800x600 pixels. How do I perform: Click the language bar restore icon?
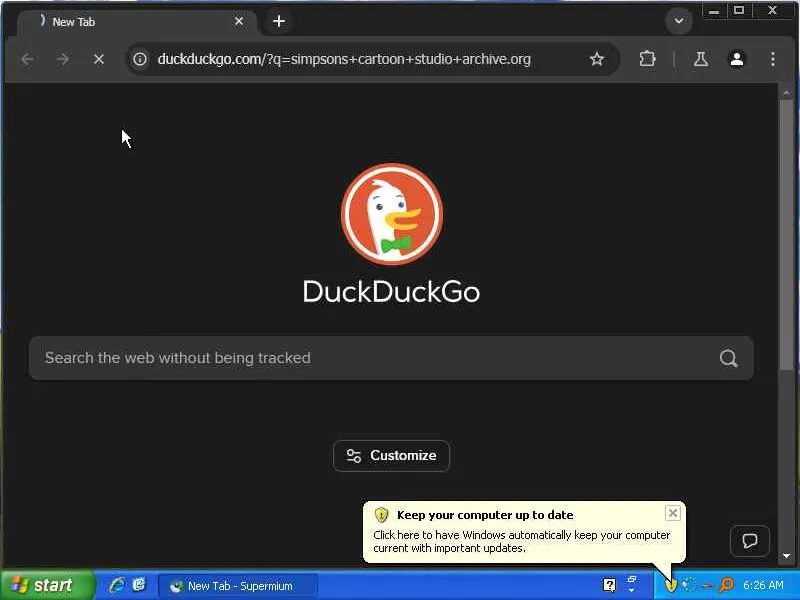(x=632, y=579)
